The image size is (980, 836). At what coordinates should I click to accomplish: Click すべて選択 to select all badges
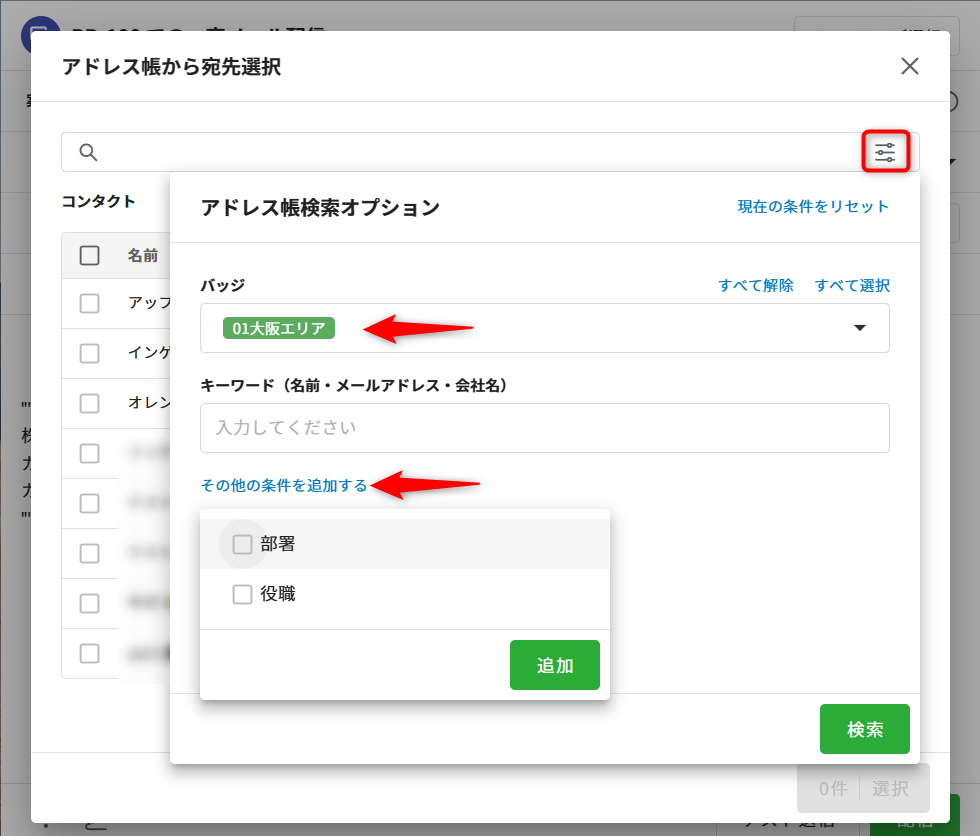tap(852, 285)
